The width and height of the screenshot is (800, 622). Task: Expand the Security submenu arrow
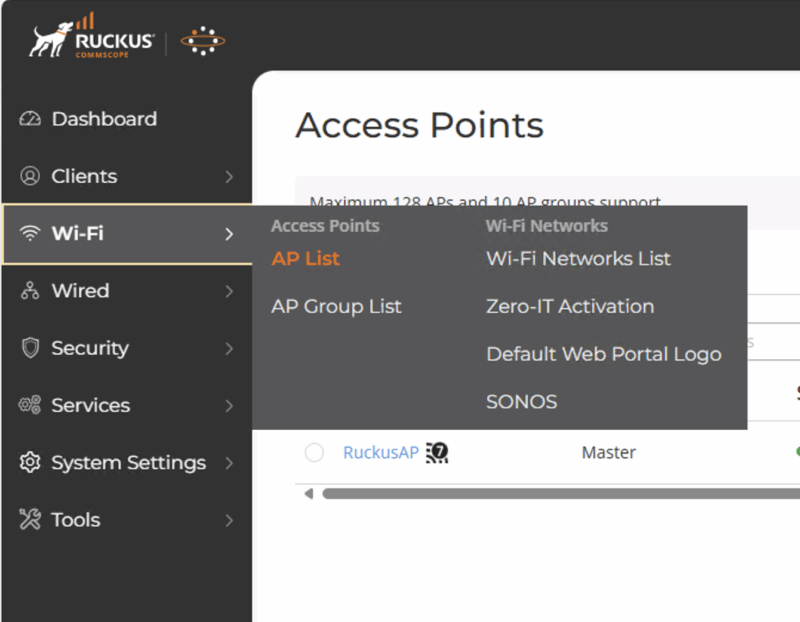click(229, 349)
